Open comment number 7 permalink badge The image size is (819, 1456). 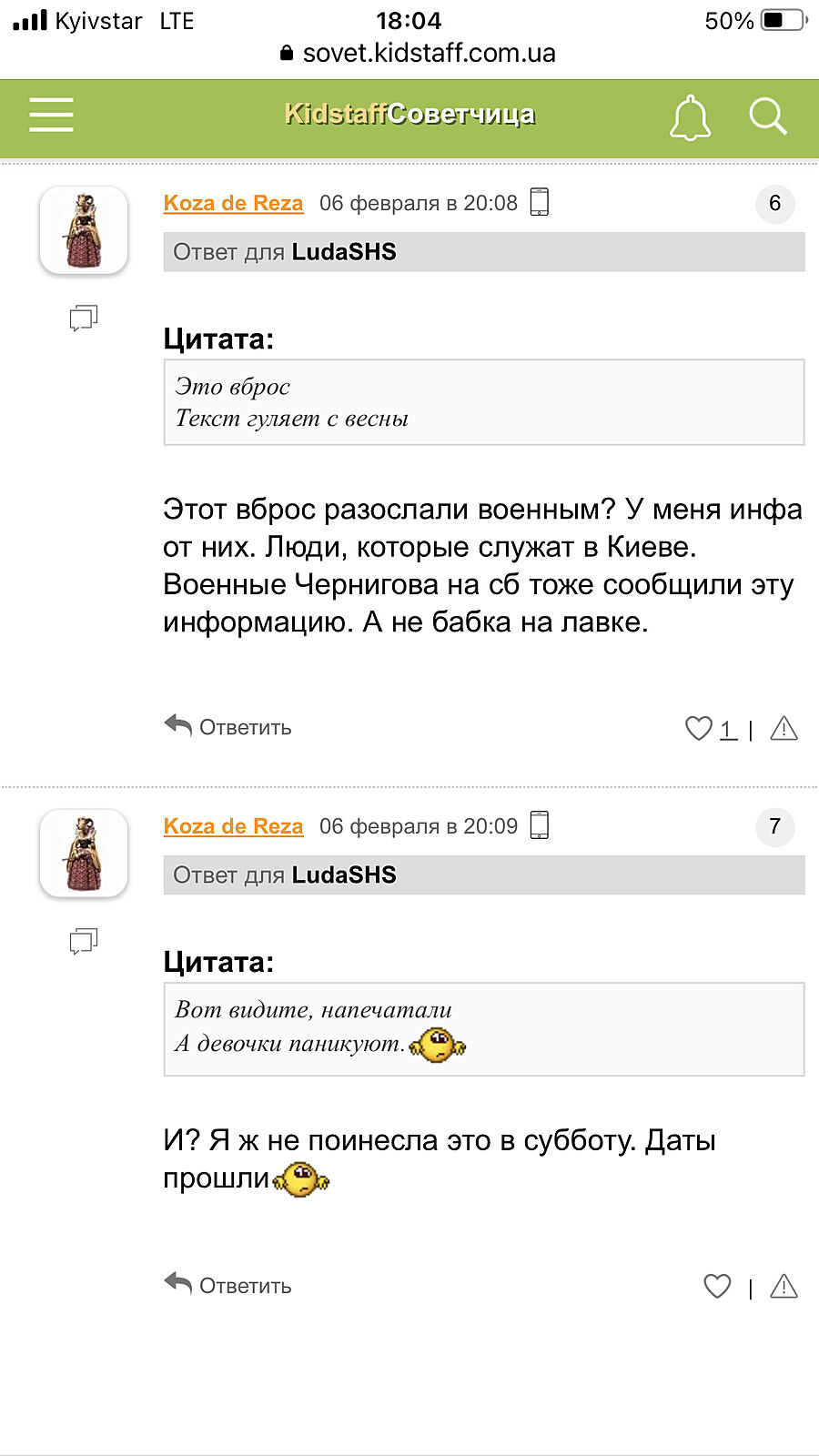774,826
